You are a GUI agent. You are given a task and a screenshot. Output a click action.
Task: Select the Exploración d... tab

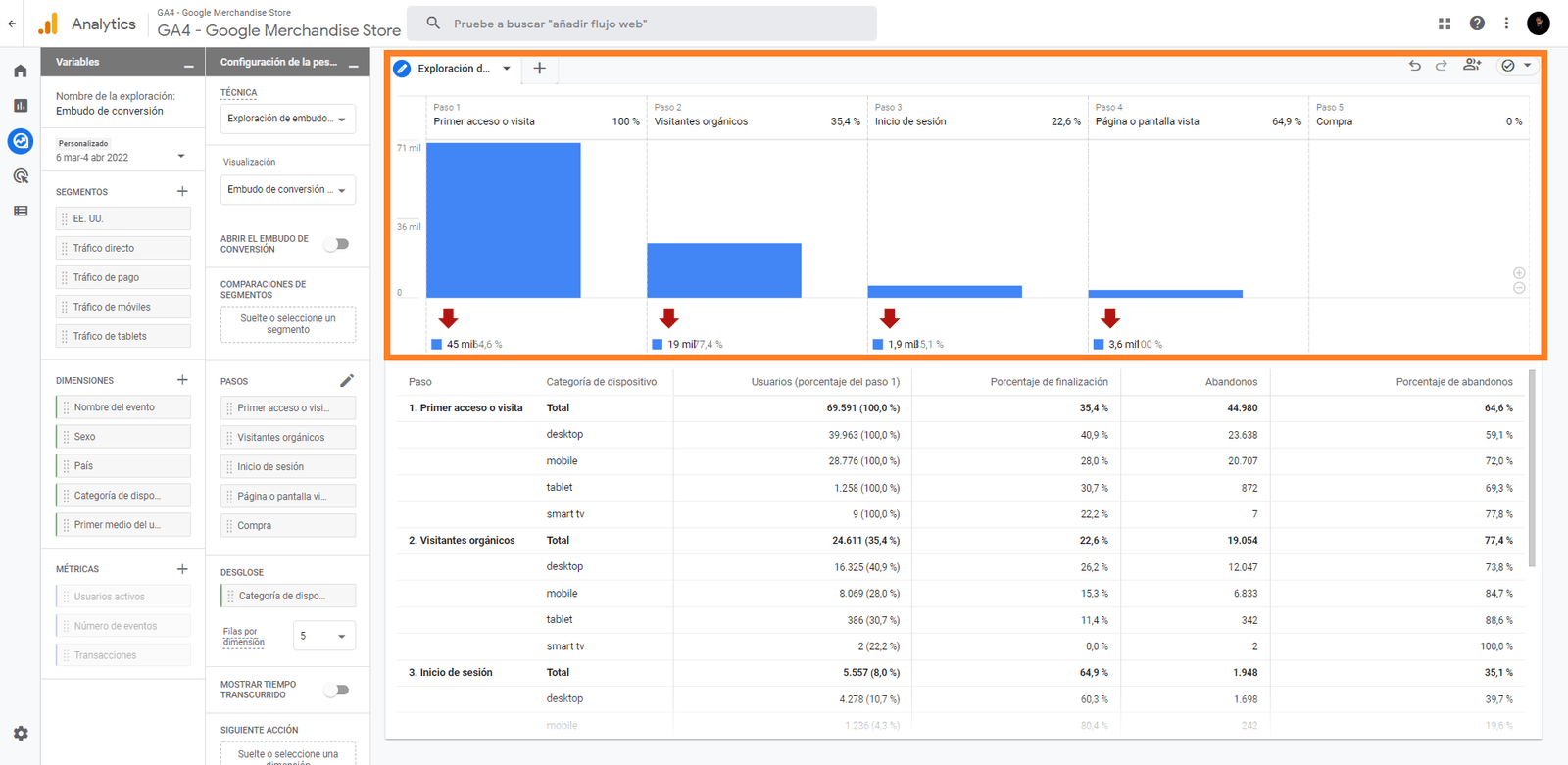pyautogui.click(x=453, y=69)
